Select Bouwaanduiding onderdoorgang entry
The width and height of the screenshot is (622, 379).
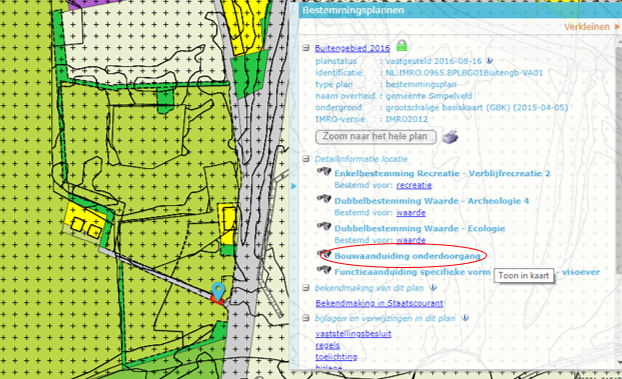pyautogui.click(x=408, y=256)
